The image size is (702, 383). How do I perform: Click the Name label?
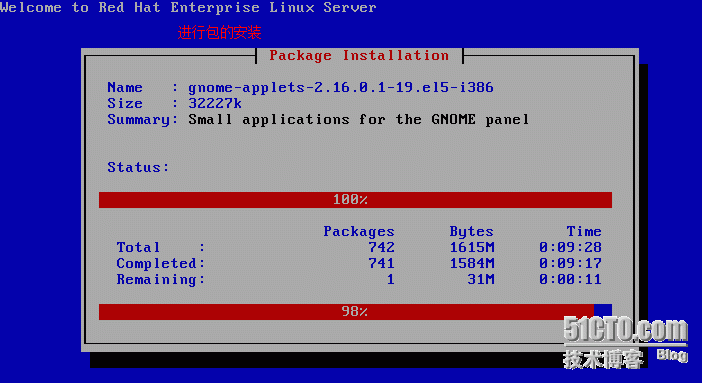click(x=125, y=87)
